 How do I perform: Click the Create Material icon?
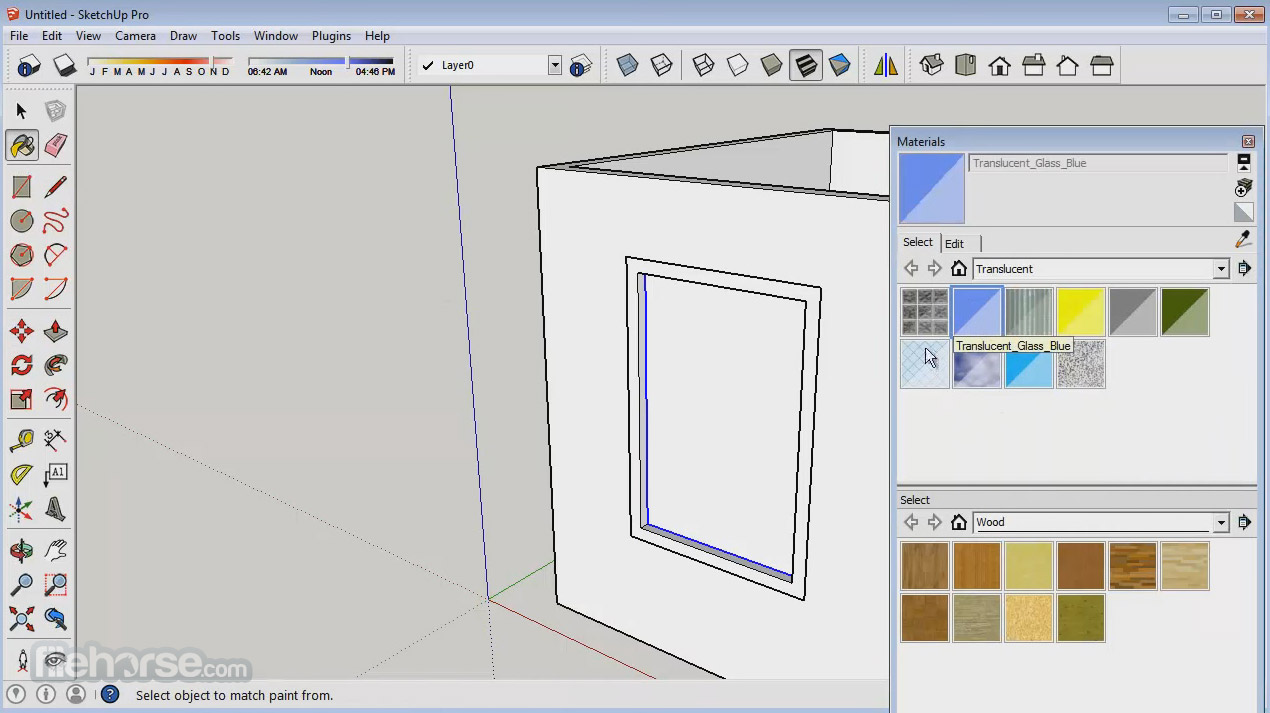[x=1244, y=188]
